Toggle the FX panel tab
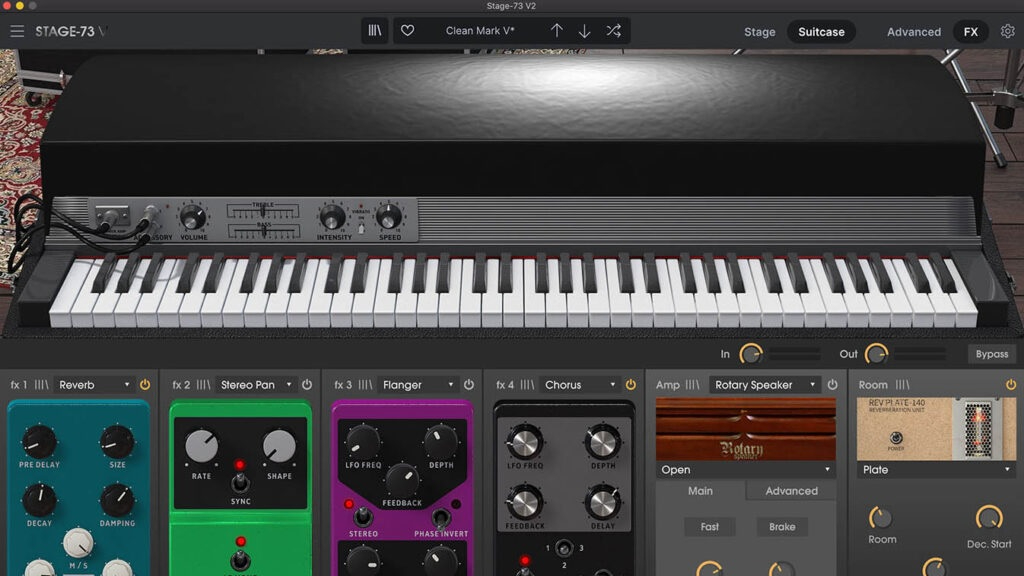The image size is (1024, 576). tap(970, 31)
